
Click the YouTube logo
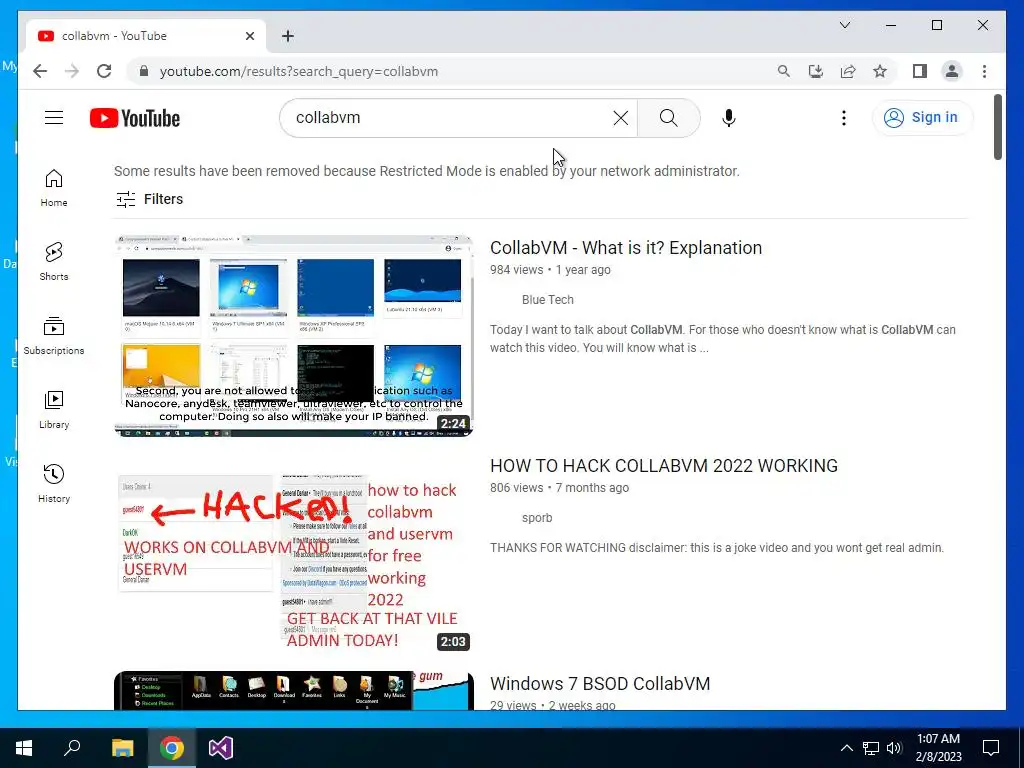click(135, 118)
